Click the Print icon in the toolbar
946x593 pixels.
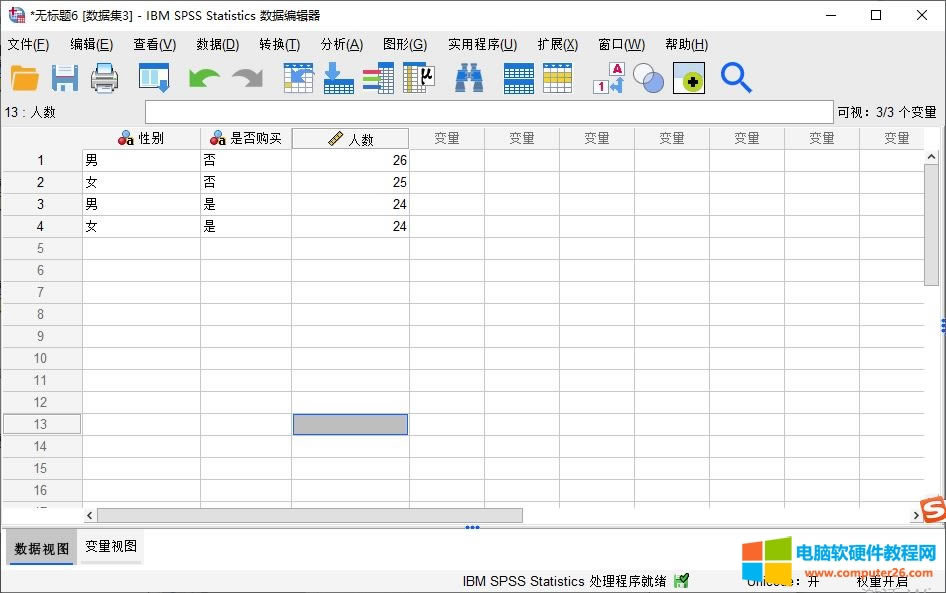pos(105,78)
